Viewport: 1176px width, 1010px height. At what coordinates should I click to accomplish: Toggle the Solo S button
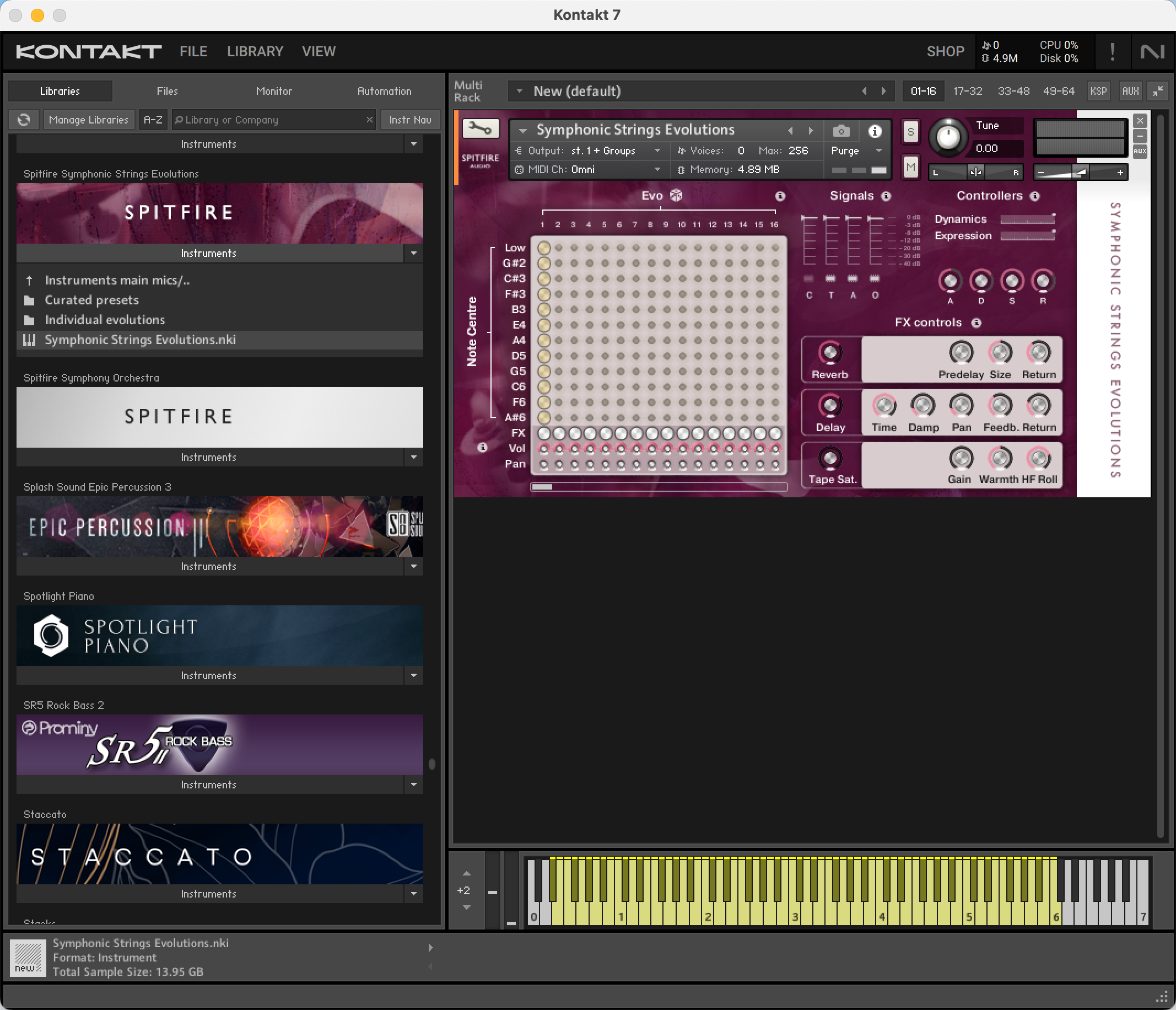(910, 132)
